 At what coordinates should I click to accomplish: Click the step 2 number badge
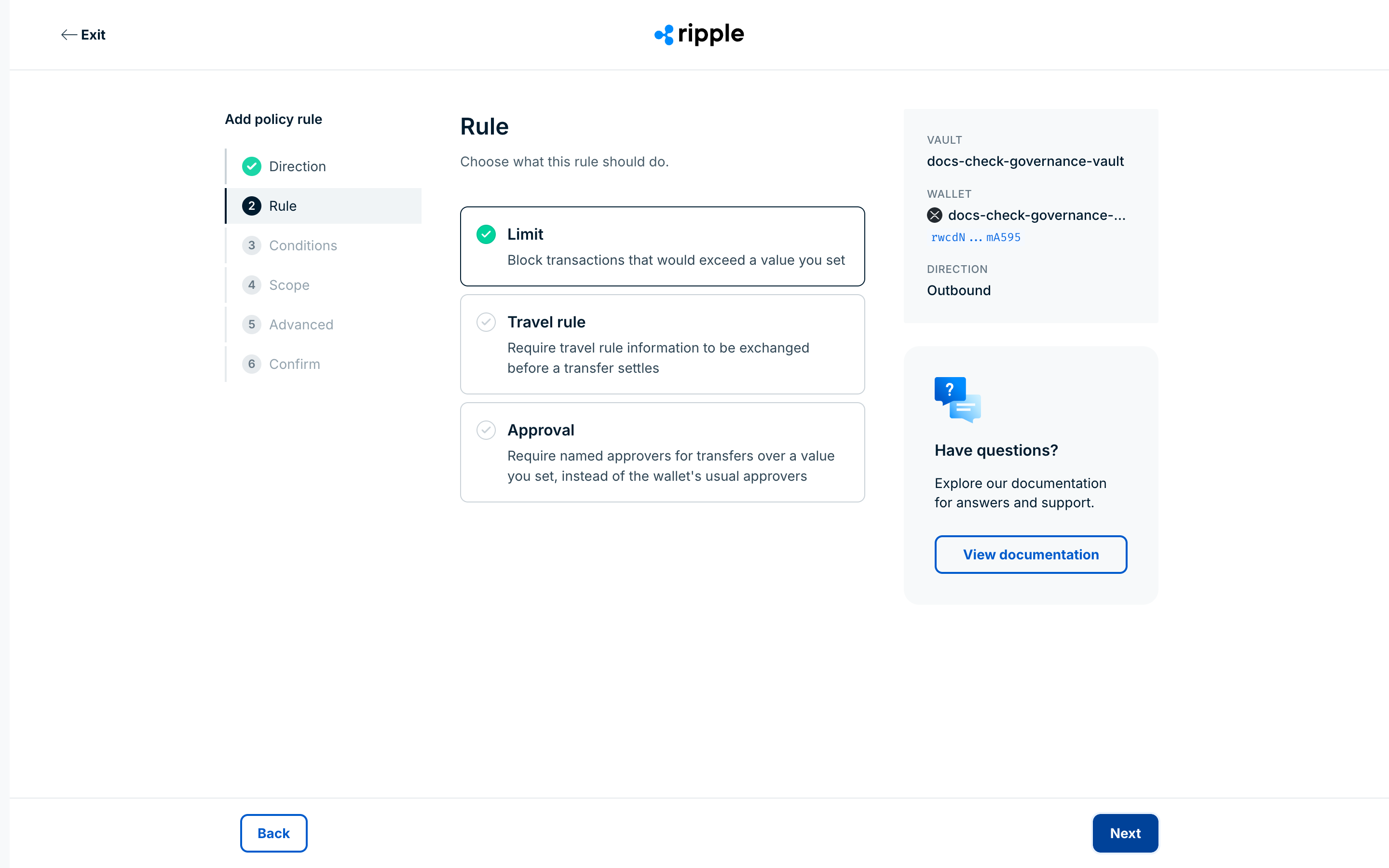pyautogui.click(x=251, y=206)
